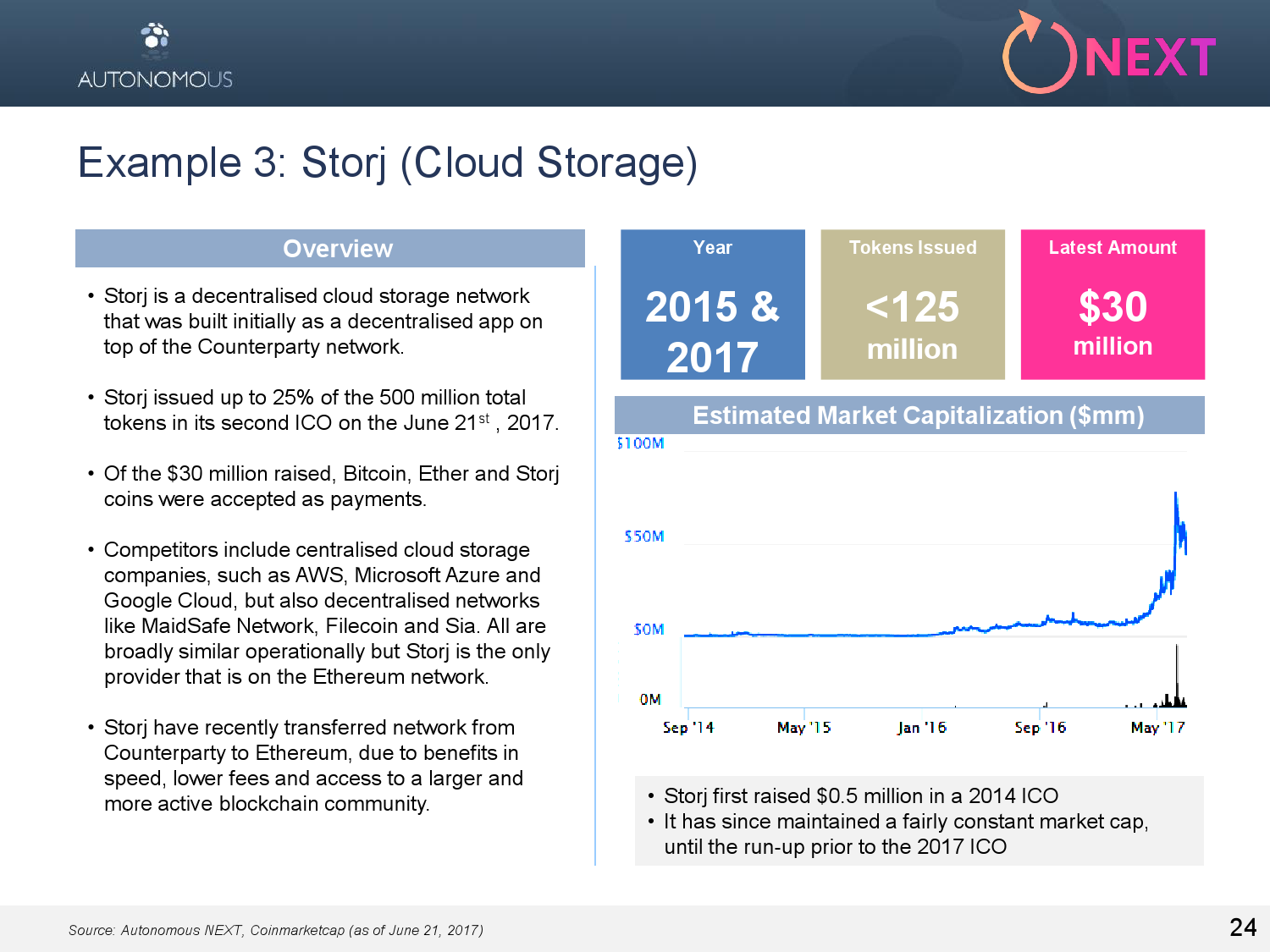The image size is (1270, 952).
Task: Click the page number 24
Action: (x=1242, y=927)
